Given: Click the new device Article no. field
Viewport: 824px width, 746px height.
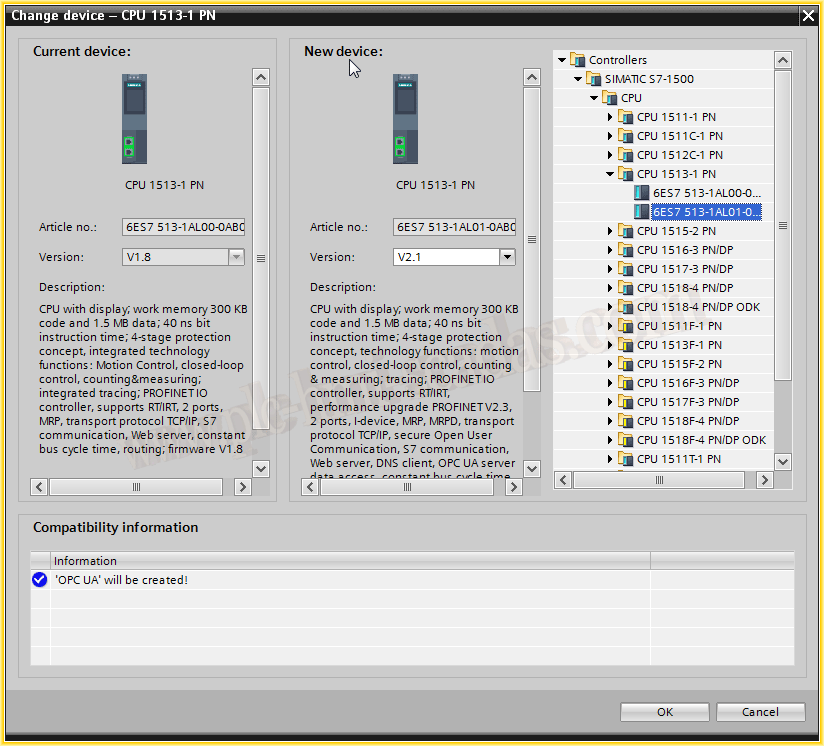Looking at the screenshot, I should 454,227.
